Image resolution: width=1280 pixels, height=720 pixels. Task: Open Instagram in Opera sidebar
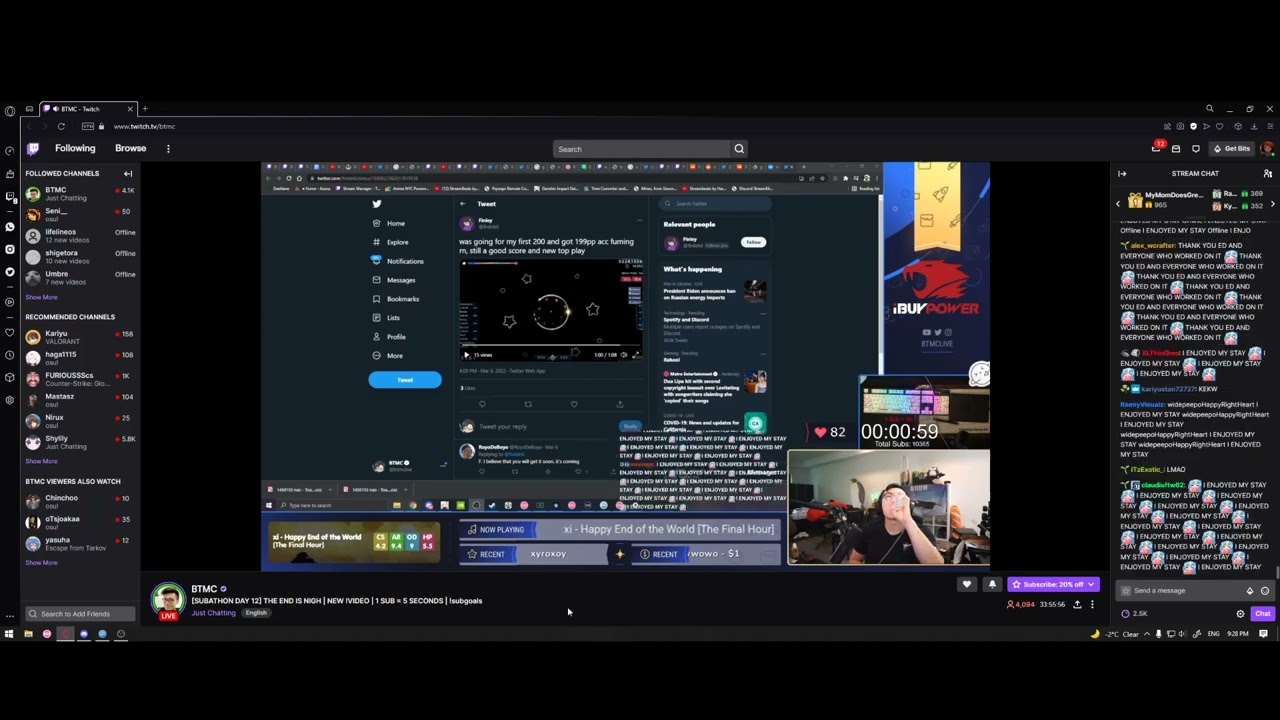10,248
